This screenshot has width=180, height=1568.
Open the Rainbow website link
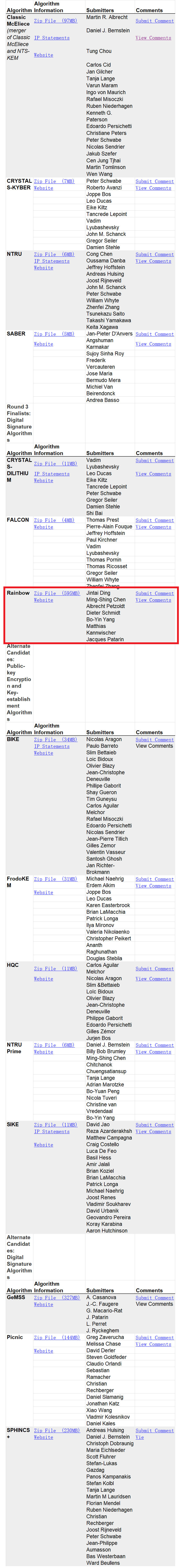[44, 600]
